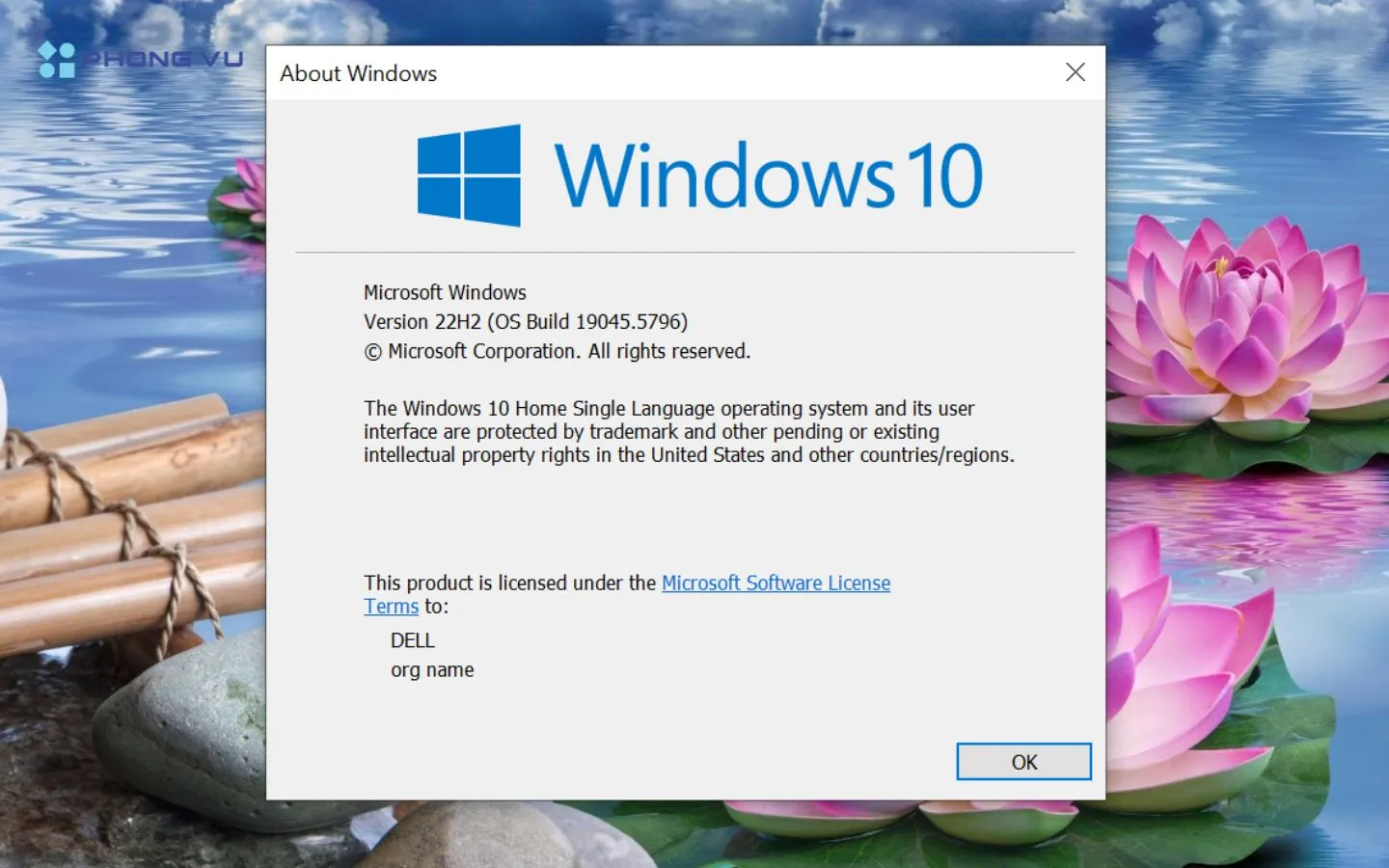Click the Version 22H2 build number line
Image resolution: width=1389 pixels, height=868 pixels.
coord(526,322)
